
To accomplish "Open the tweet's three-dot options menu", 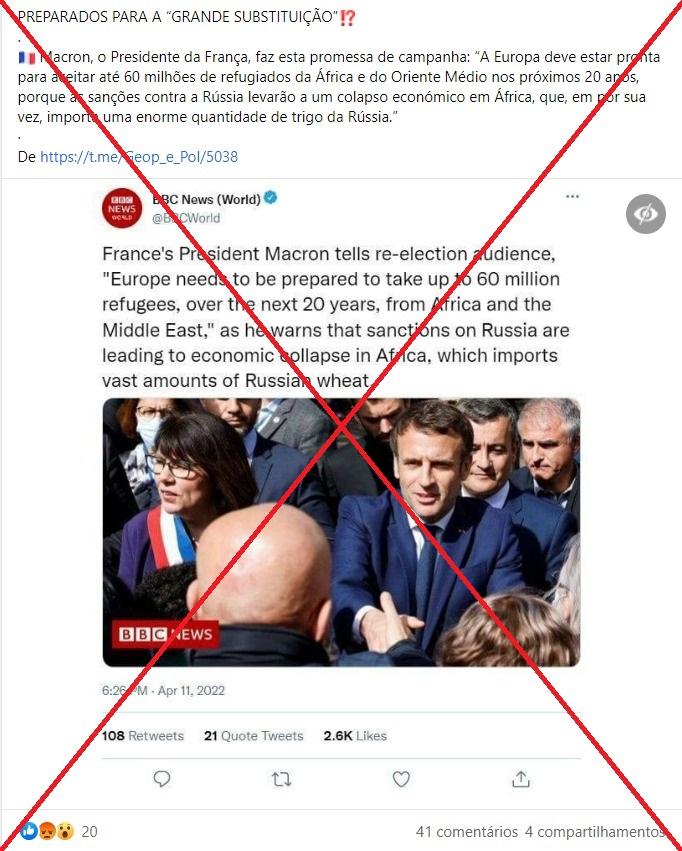I will [572, 196].
